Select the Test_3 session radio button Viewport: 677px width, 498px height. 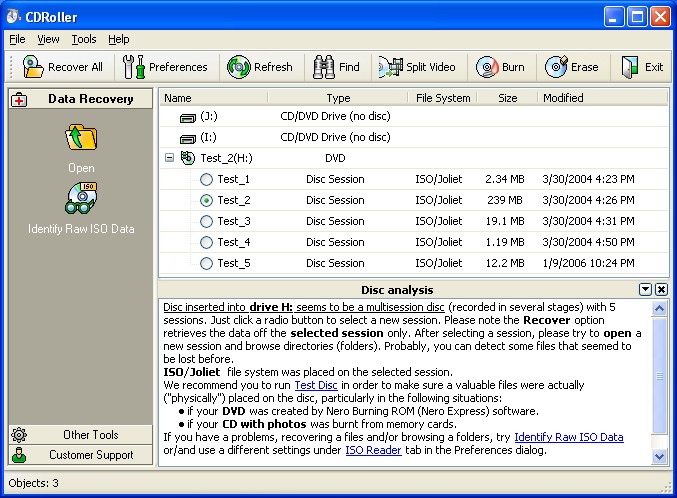click(x=207, y=221)
